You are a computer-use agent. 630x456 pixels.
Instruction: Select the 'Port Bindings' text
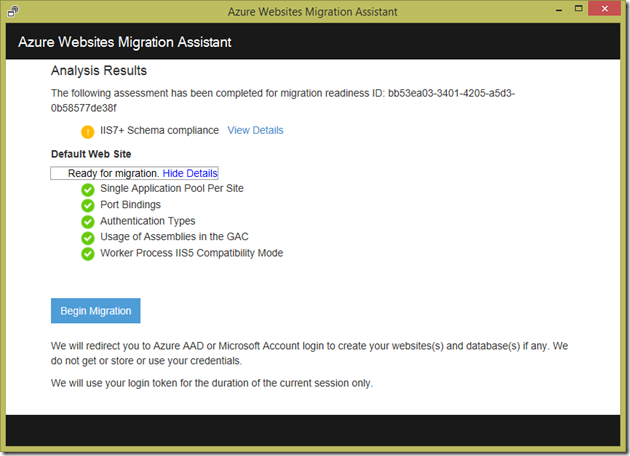(131, 204)
